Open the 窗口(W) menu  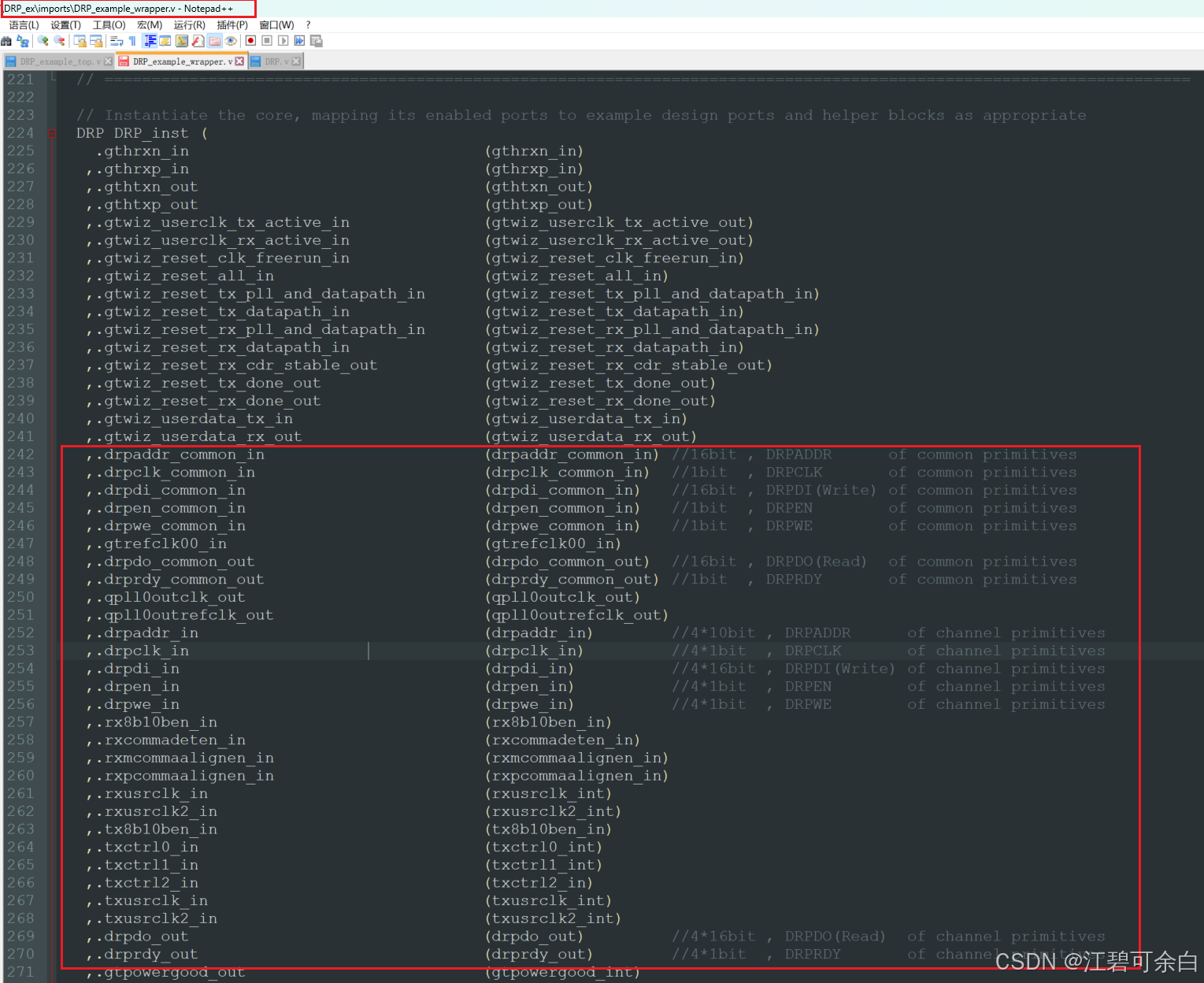point(276,25)
